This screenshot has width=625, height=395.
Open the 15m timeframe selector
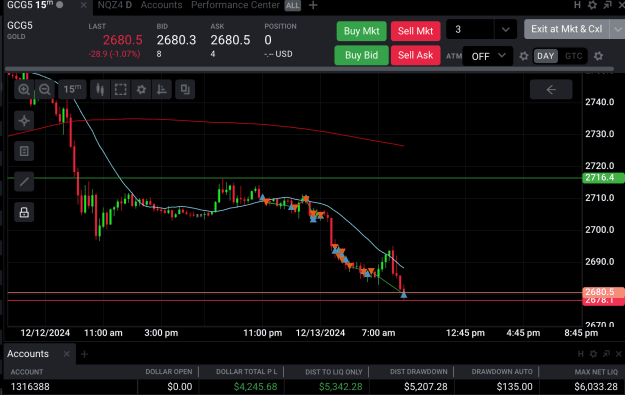[x=72, y=89]
